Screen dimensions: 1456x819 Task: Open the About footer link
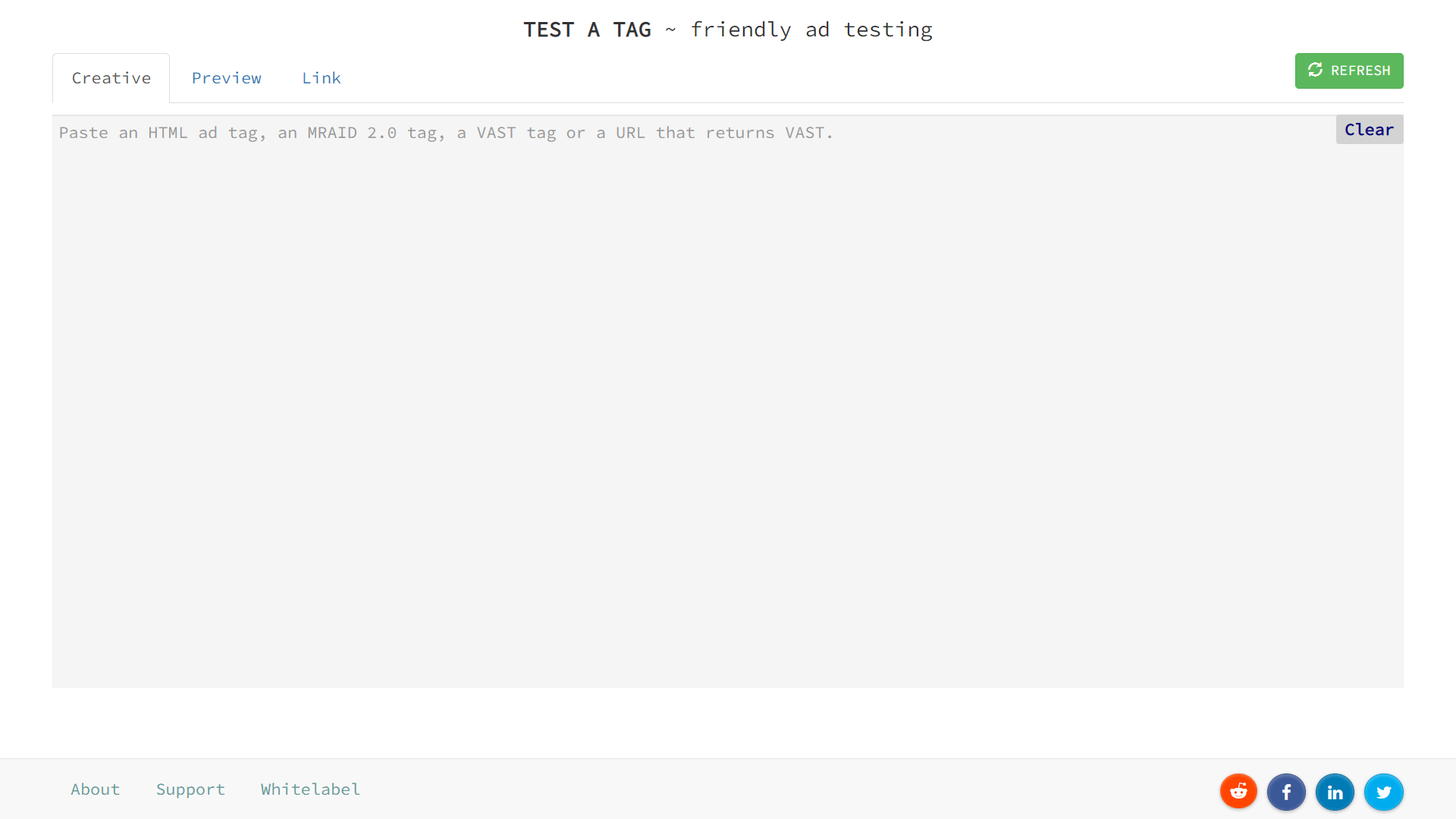pos(96,789)
